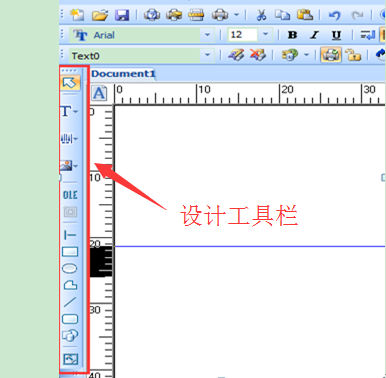Click the ruler-shaped page setup icon
Image resolution: width=386 pixels, height=378 pixels.
coord(196,15)
